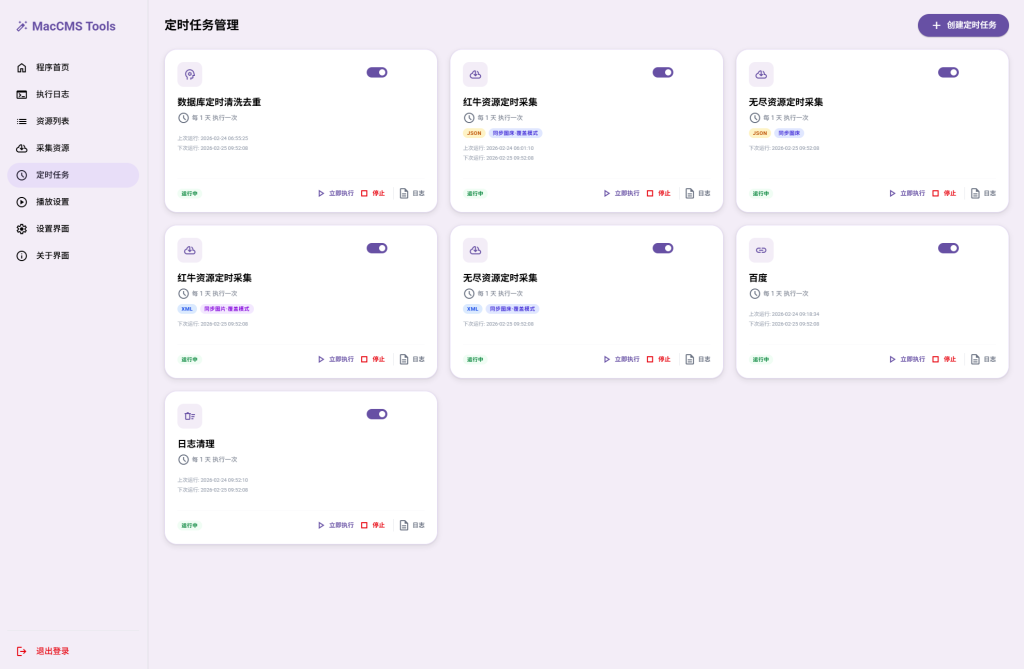Click the 创建定时任务 button

tap(963, 25)
